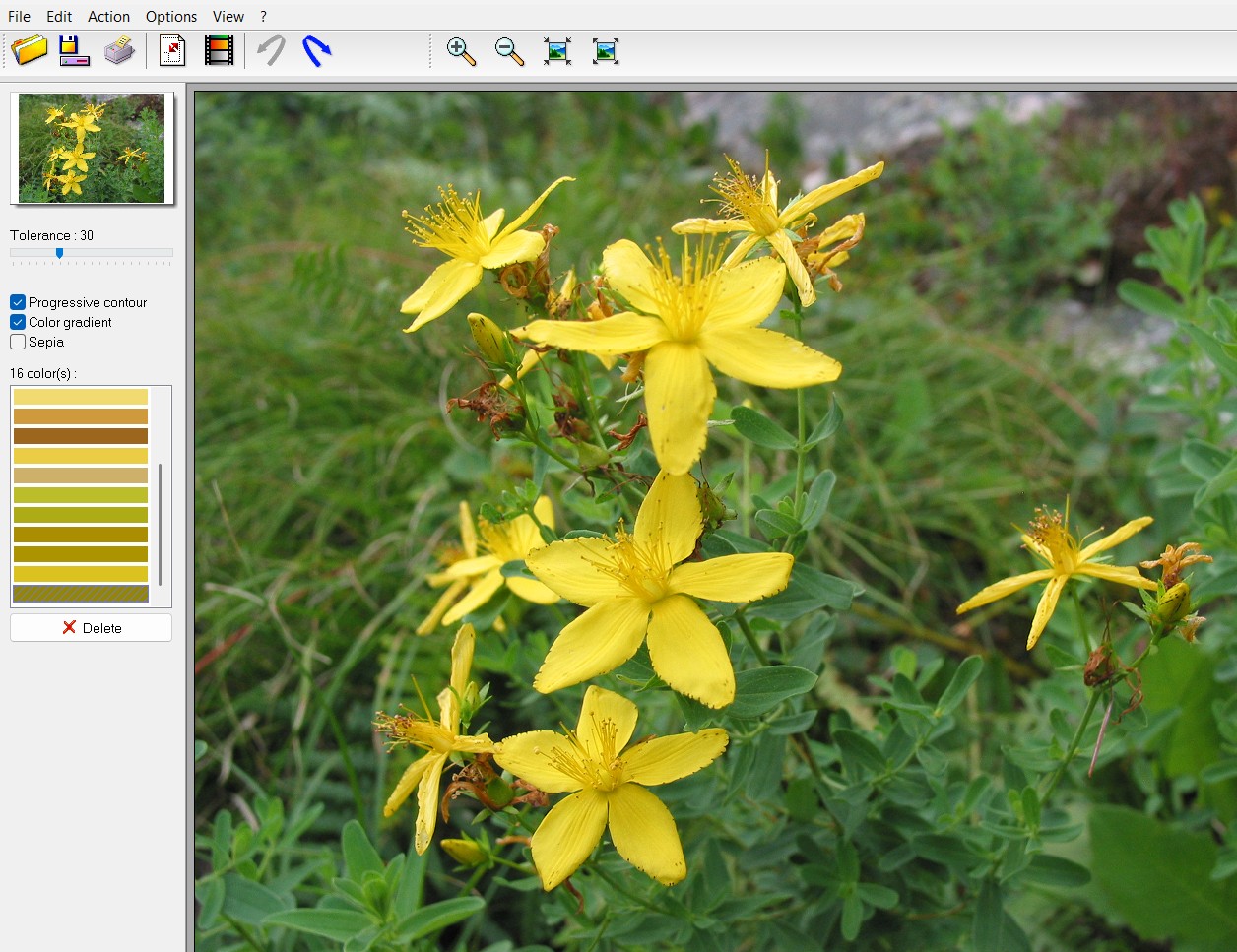Click the gray undo arrow
The height and width of the screenshot is (952, 1237).
[x=271, y=50]
